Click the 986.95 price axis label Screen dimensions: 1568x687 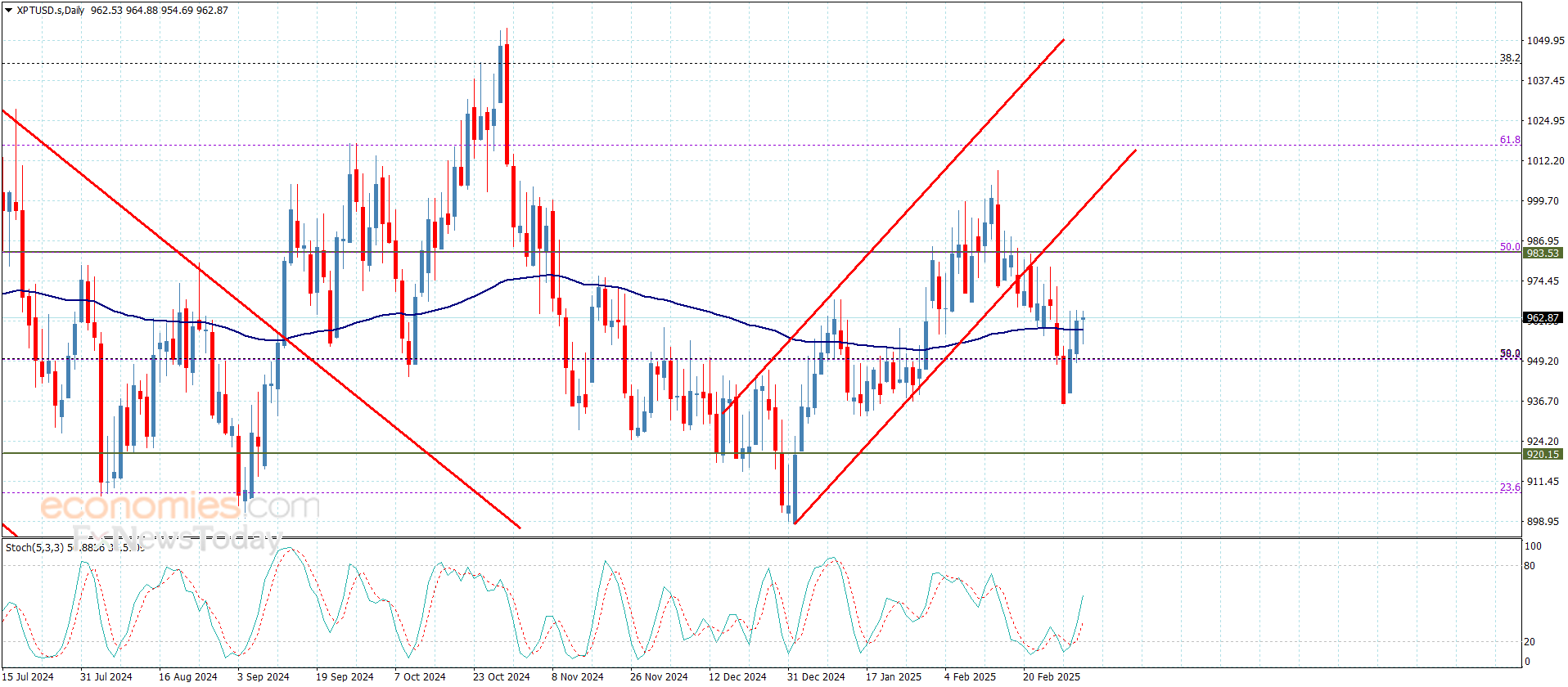(x=1543, y=241)
